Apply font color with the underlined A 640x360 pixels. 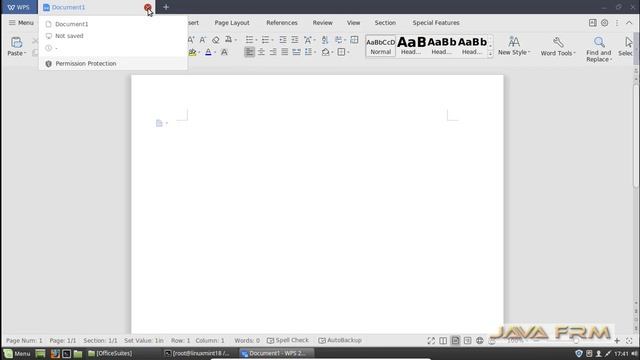(x=208, y=52)
